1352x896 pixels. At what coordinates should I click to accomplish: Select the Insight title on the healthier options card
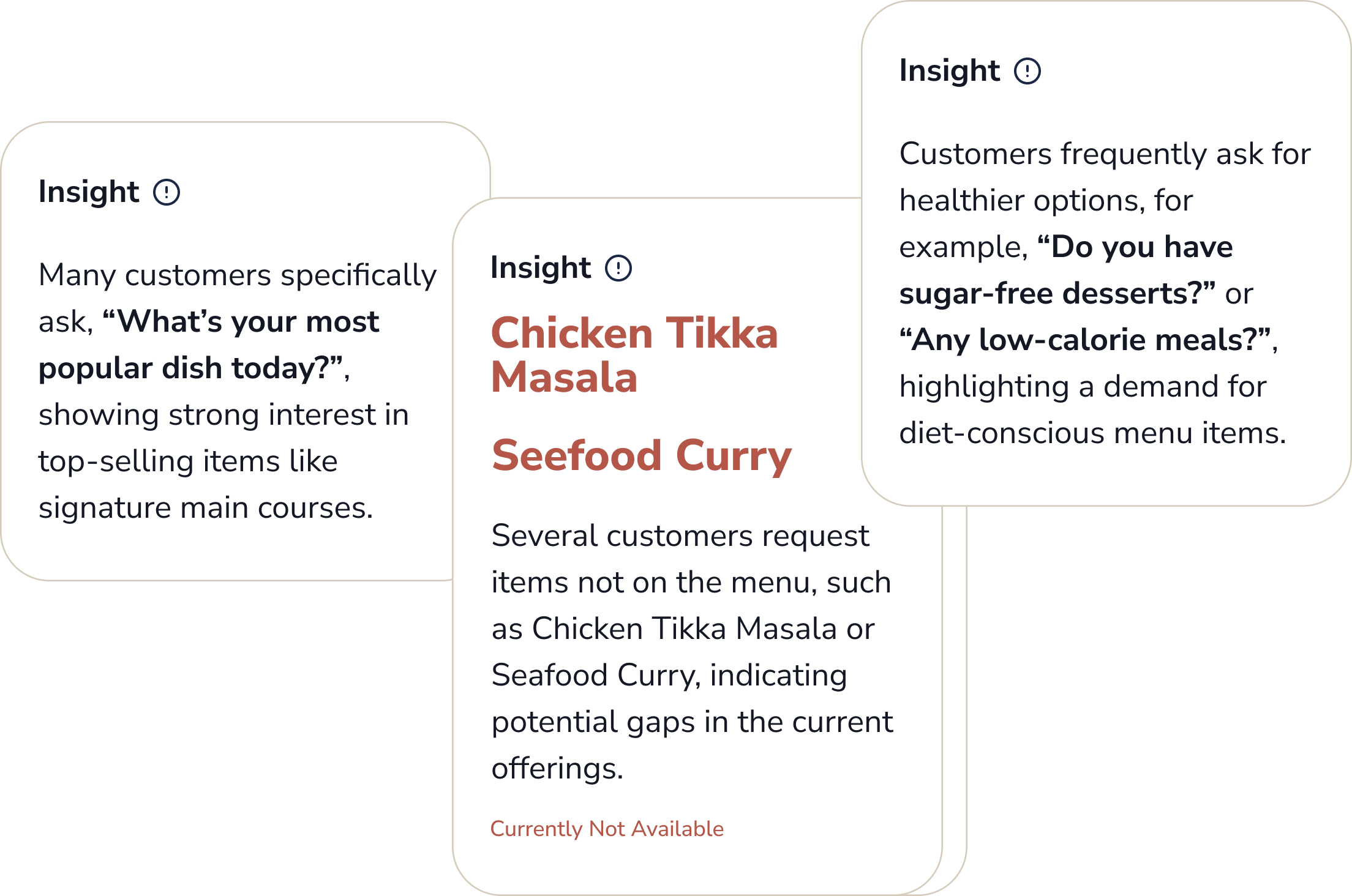tap(949, 71)
